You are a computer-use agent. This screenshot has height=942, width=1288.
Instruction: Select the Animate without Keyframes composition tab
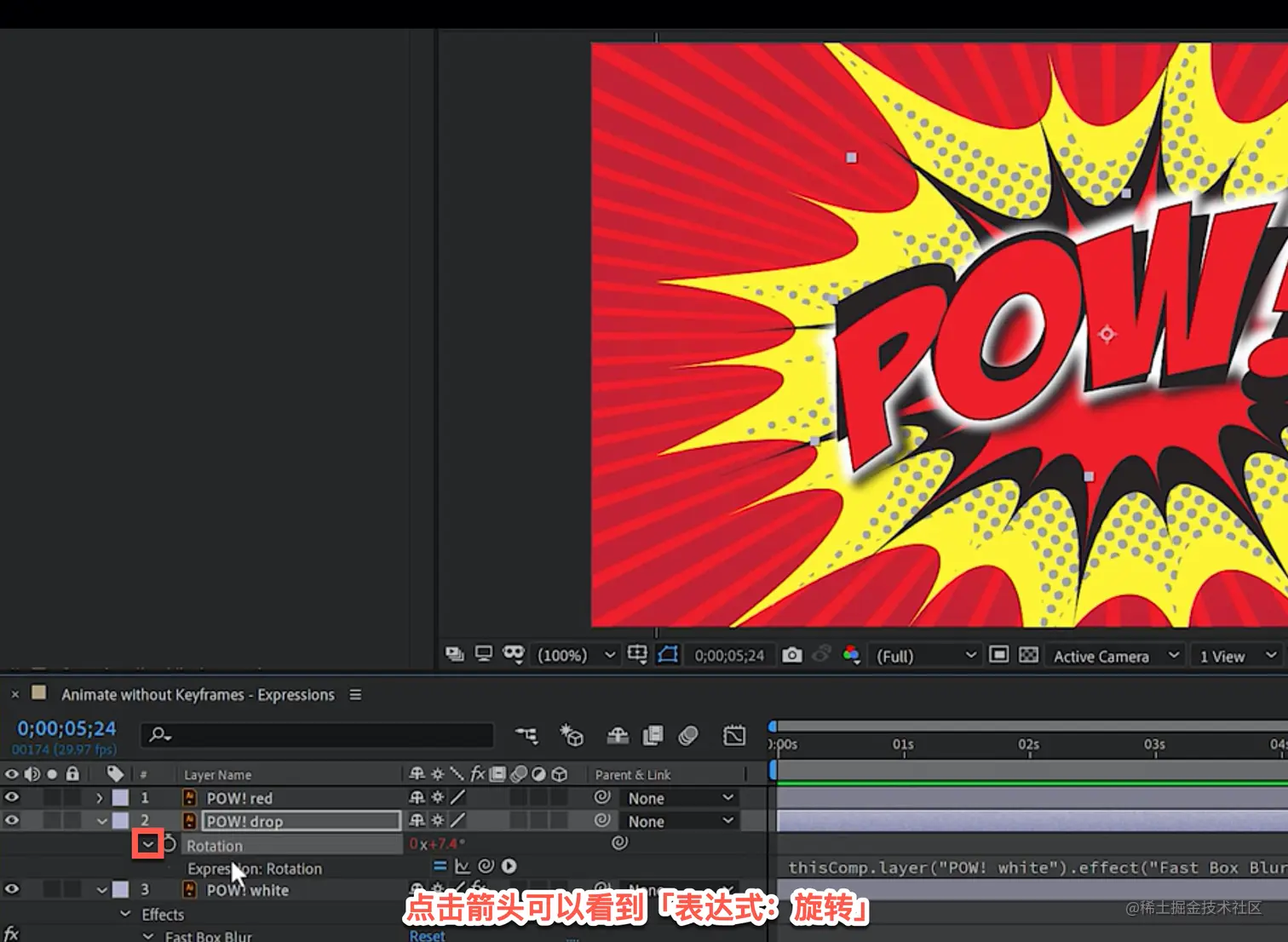[198, 695]
